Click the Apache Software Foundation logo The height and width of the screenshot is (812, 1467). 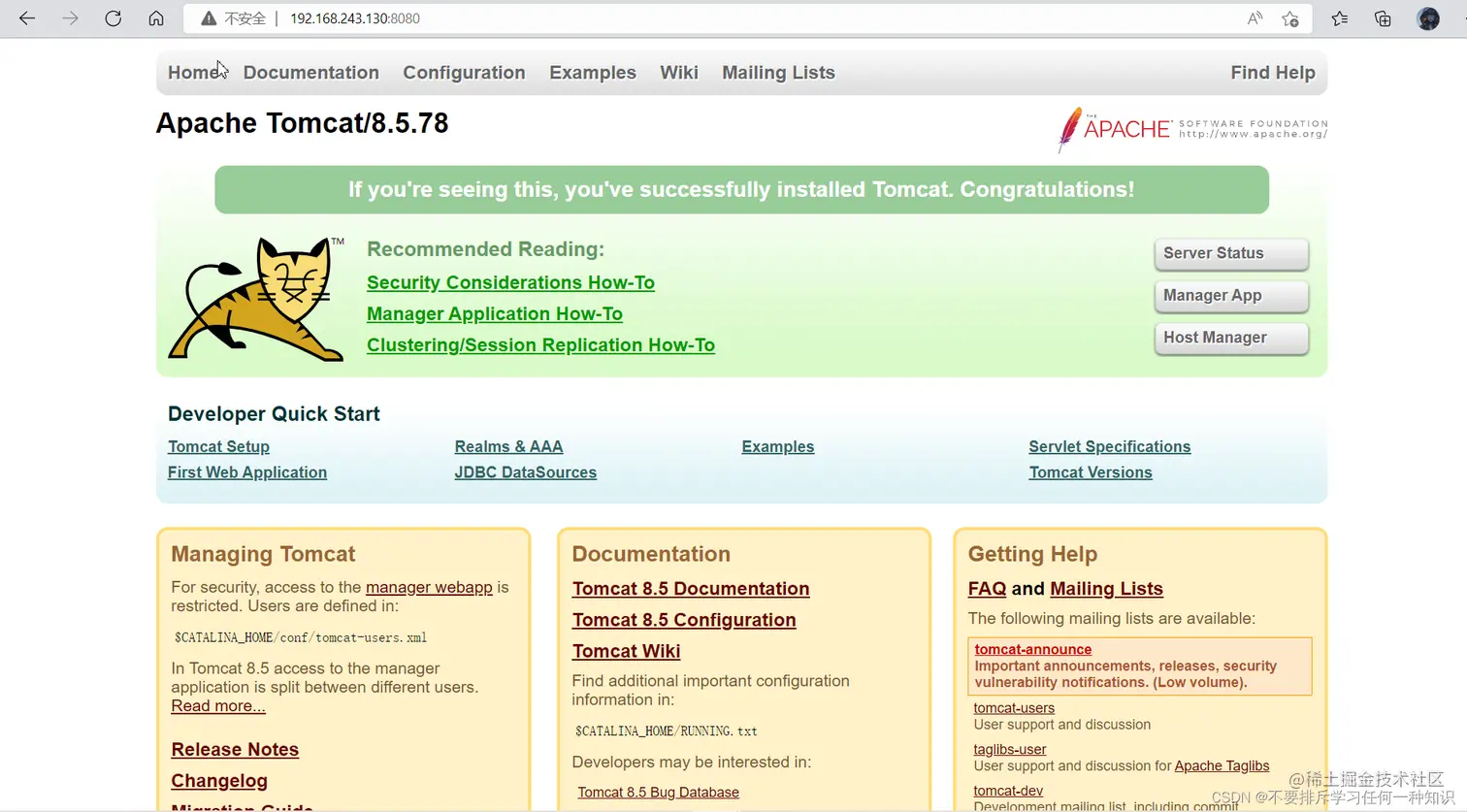(x=1192, y=129)
